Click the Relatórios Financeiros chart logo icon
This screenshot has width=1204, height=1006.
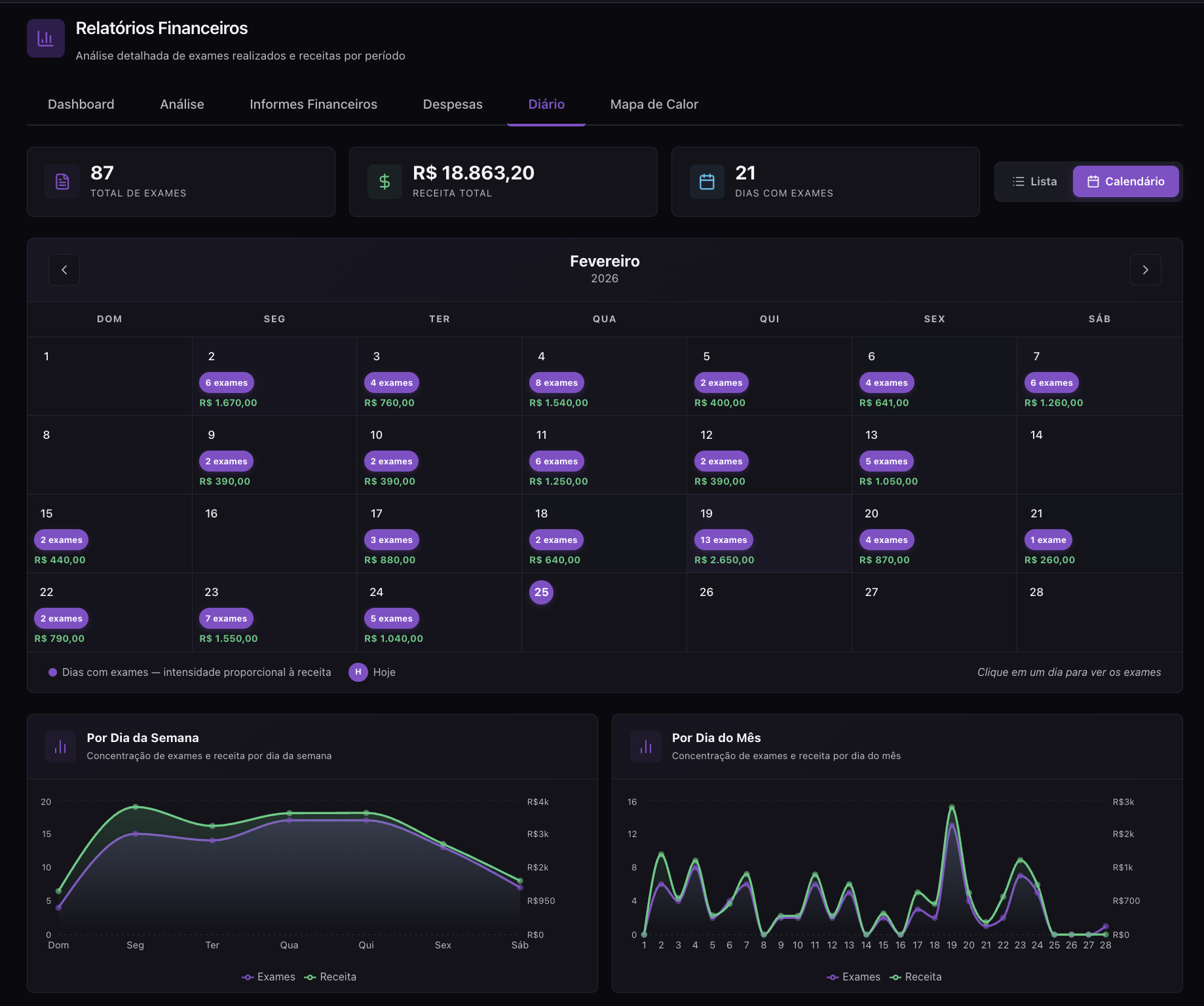point(45,39)
